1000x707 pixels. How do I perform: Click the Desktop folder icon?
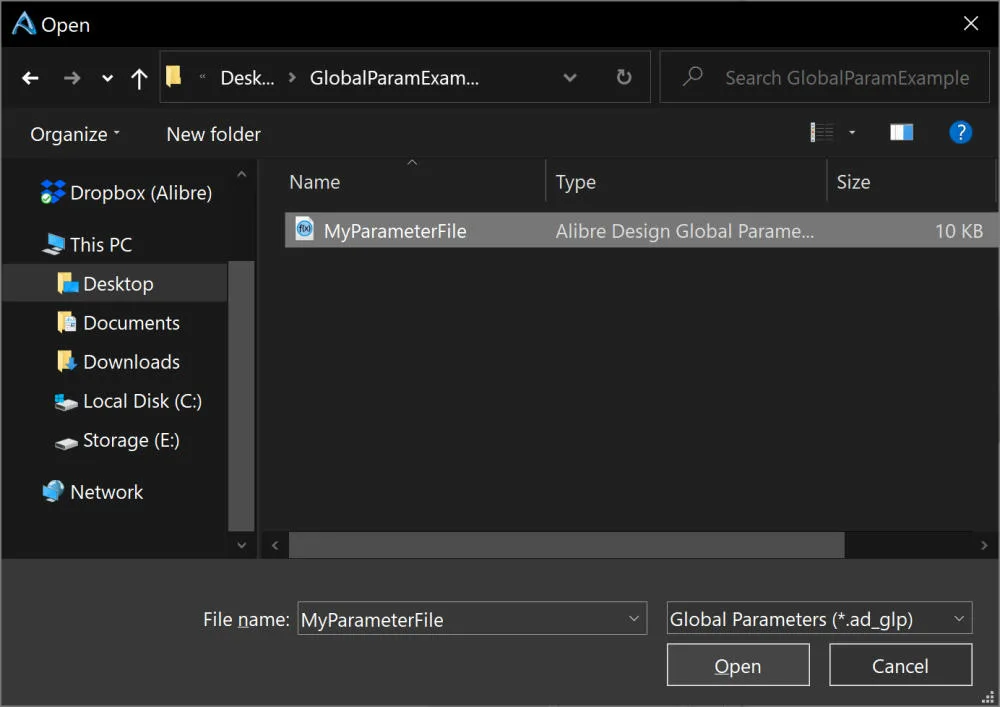68,282
